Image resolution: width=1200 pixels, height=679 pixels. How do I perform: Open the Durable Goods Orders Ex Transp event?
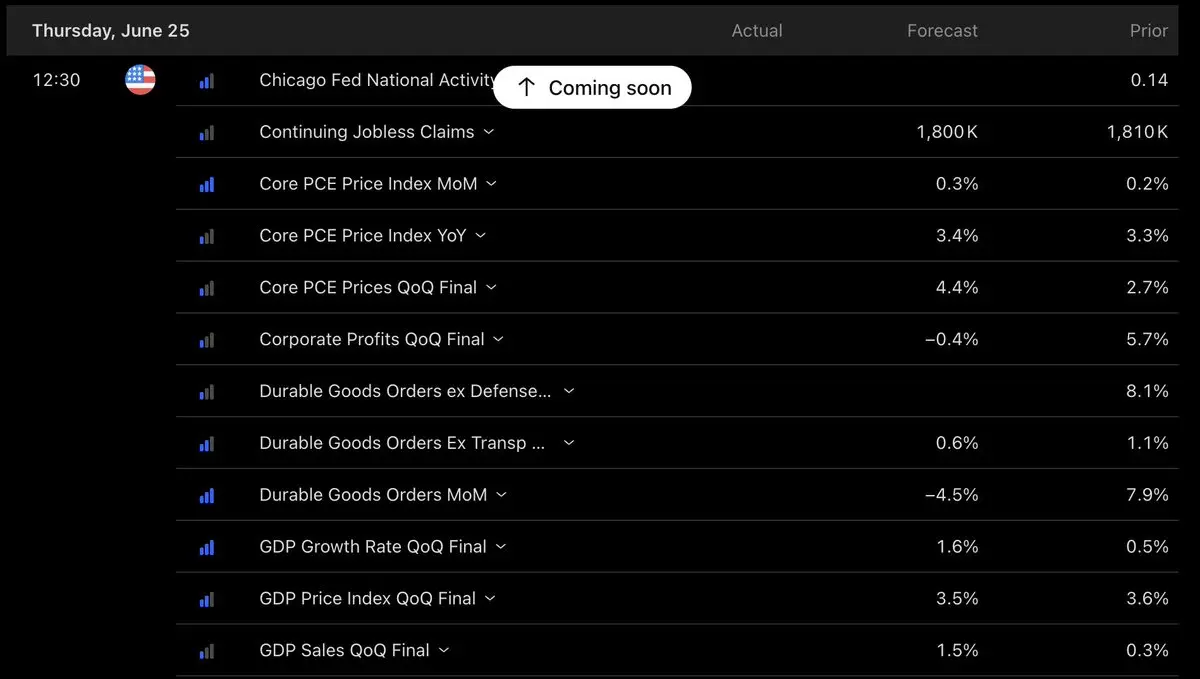(402, 443)
